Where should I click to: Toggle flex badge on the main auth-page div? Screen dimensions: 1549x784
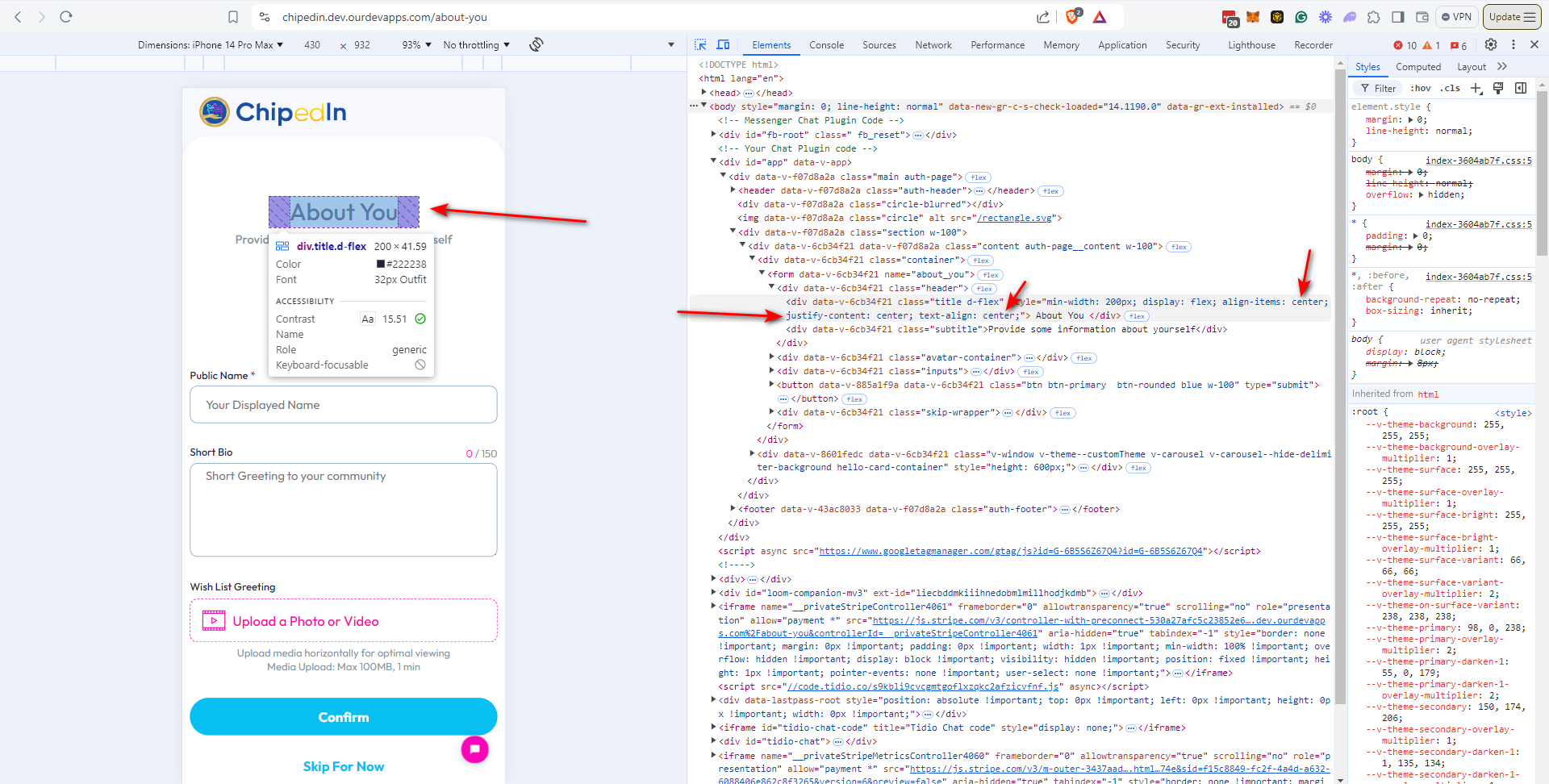tap(979, 177)
